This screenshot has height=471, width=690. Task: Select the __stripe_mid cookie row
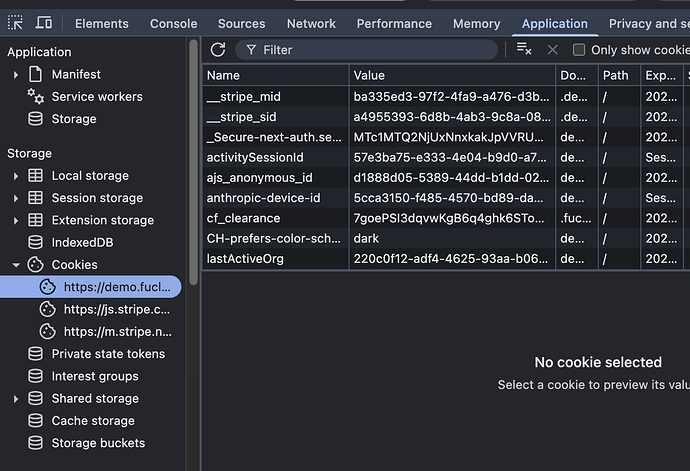tap(446, 96)
